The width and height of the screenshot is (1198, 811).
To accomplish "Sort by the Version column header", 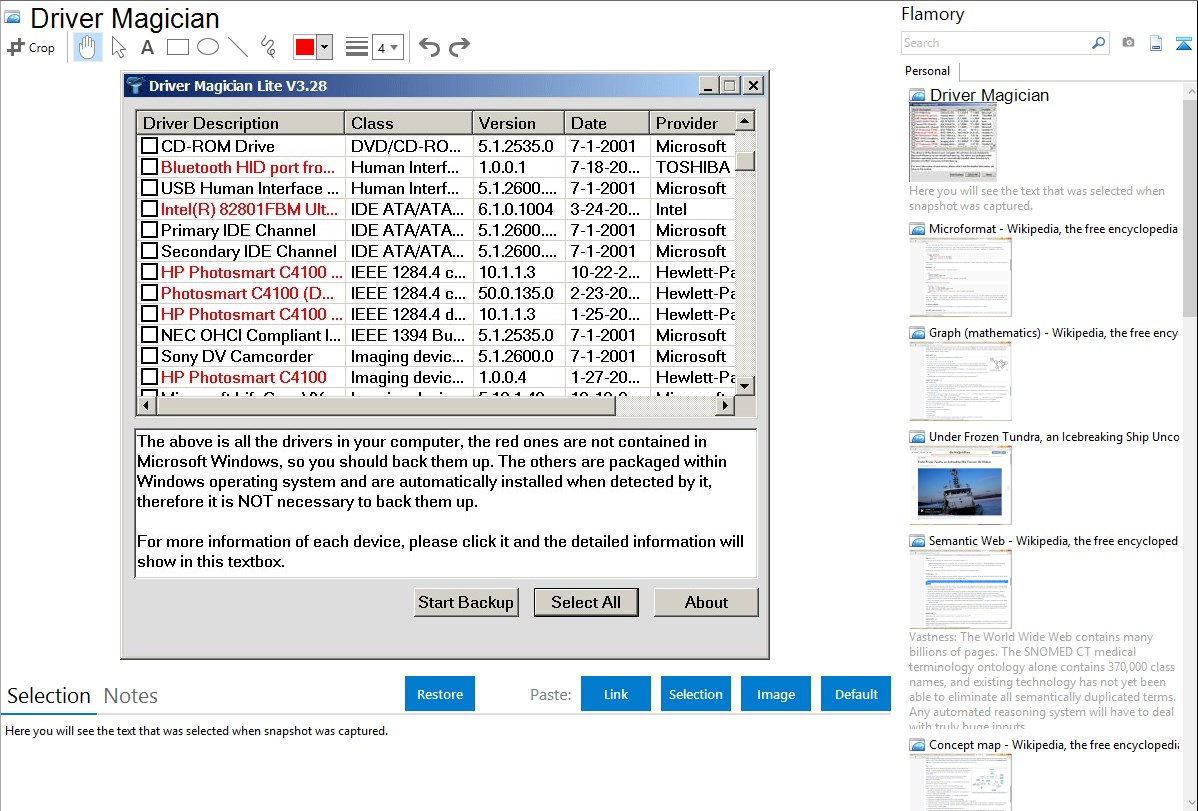I will 519,123.
